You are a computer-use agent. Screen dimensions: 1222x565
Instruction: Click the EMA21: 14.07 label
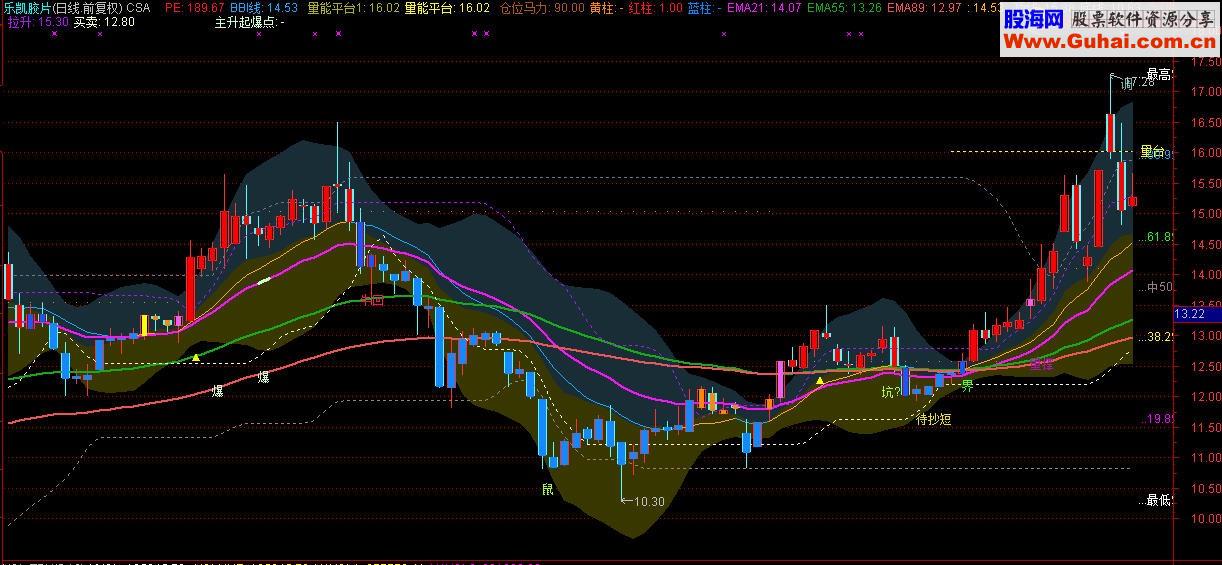[763, 7]
